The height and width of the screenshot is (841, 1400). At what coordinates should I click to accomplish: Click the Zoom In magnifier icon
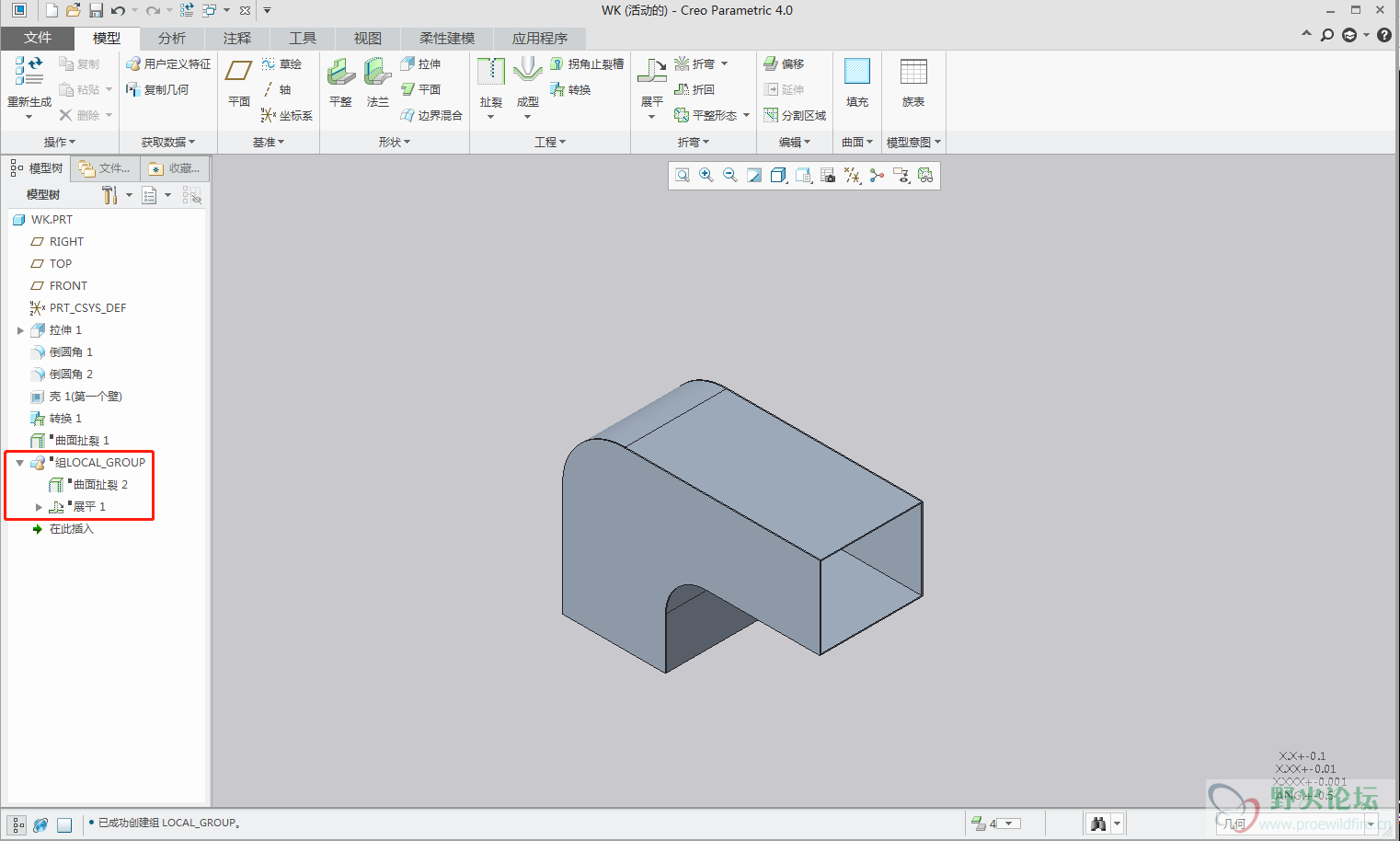click(706, 176)
